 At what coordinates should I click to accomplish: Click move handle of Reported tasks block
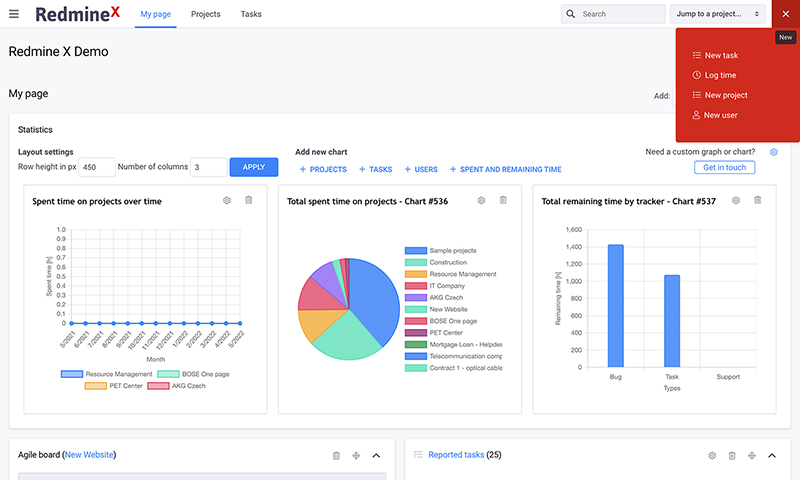752,456
